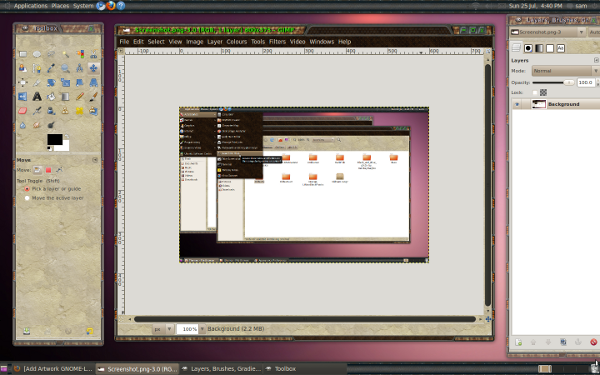Screen dimensions: 600x375
Task: Open the Screenshot.png-3 image selector dropdown
Action: coord(548,32)
